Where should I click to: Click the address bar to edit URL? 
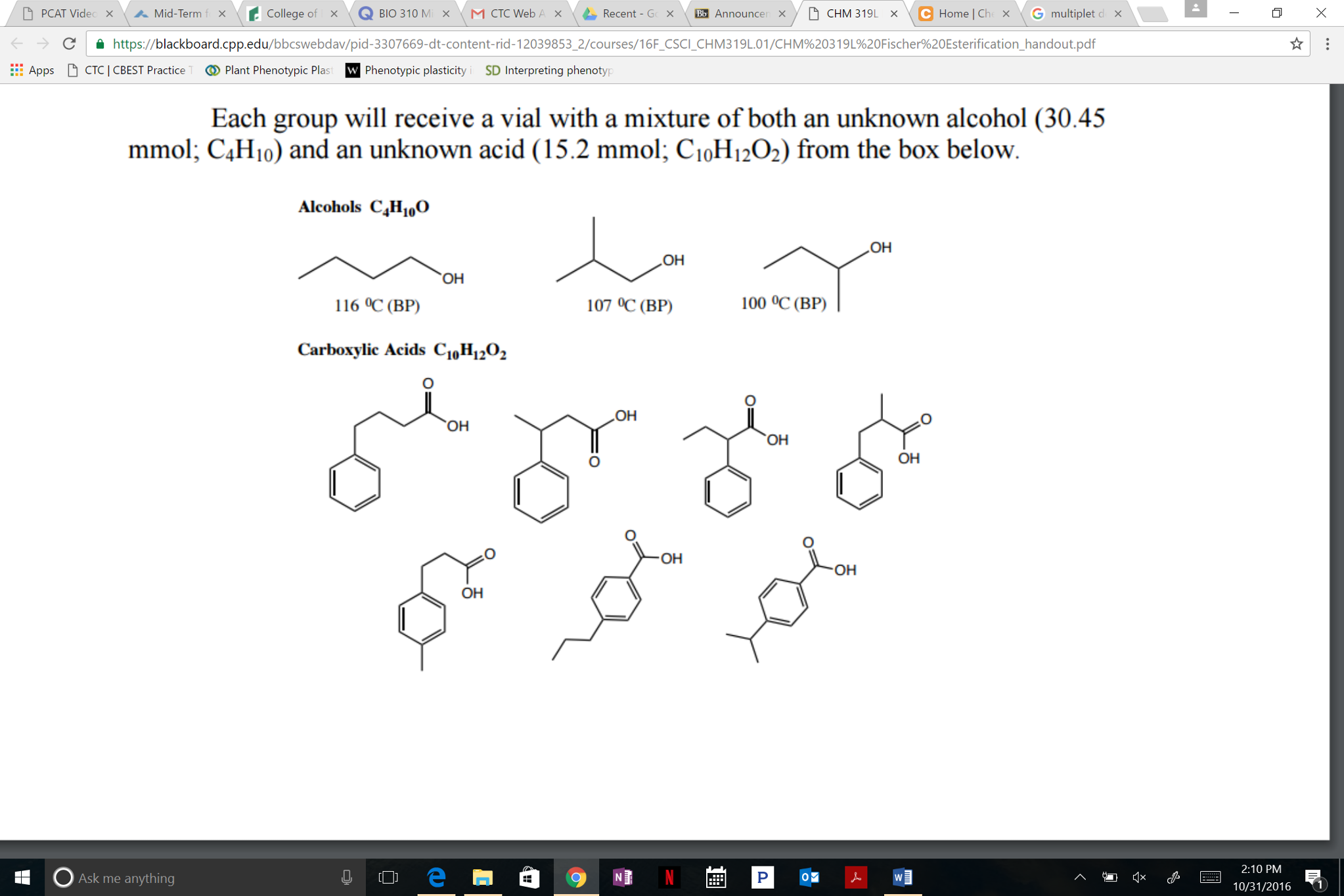click(x=591, y=44)
